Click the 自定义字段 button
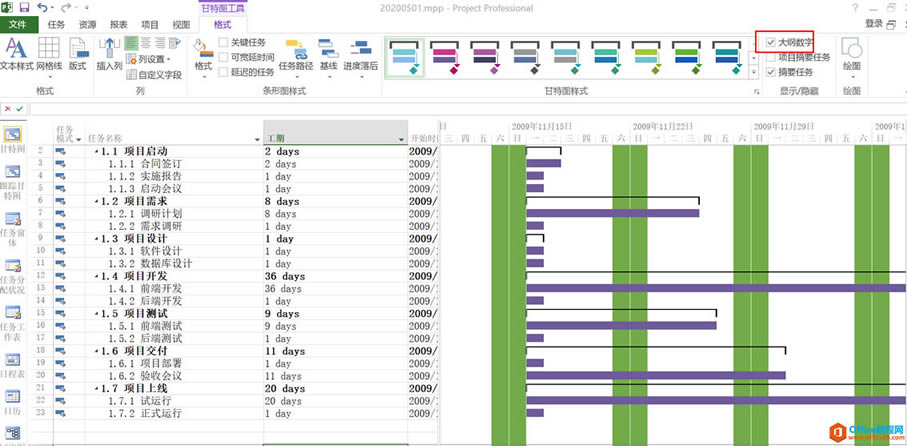The image size is (907, 446). (x=155, y=74)
